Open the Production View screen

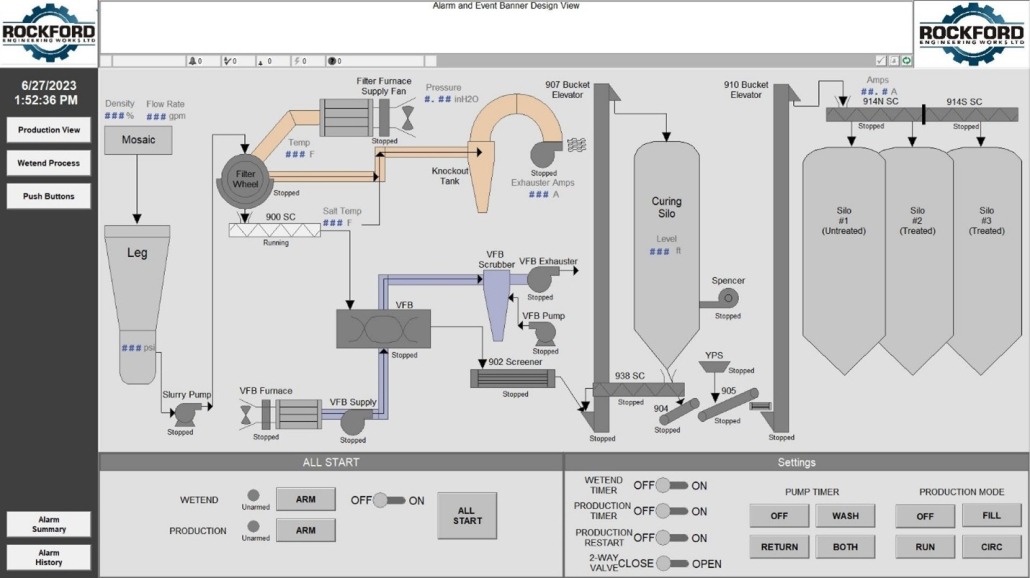[x=49, y=130]
